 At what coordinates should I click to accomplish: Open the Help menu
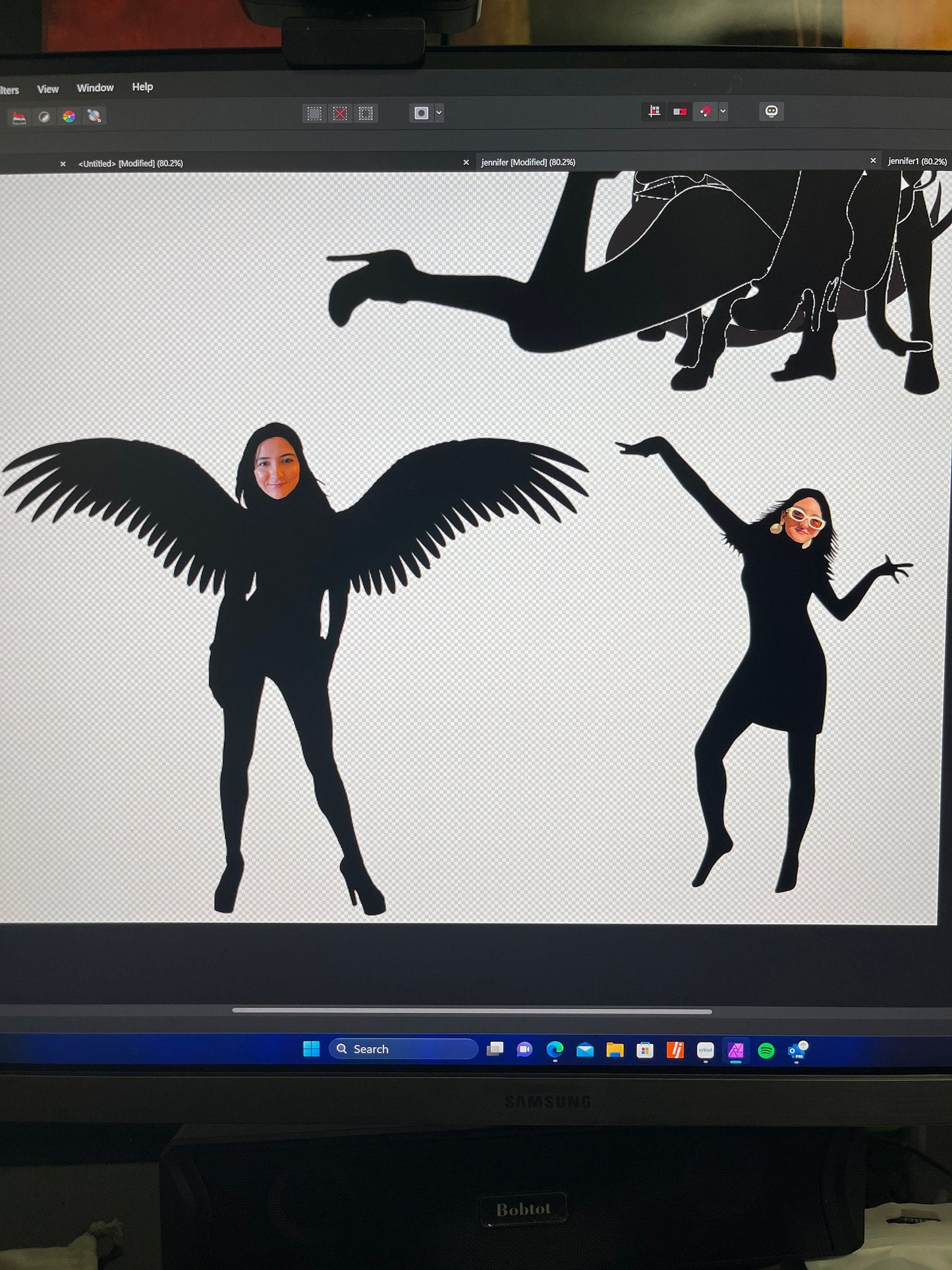pyautogui.click(x=142, y=87)
